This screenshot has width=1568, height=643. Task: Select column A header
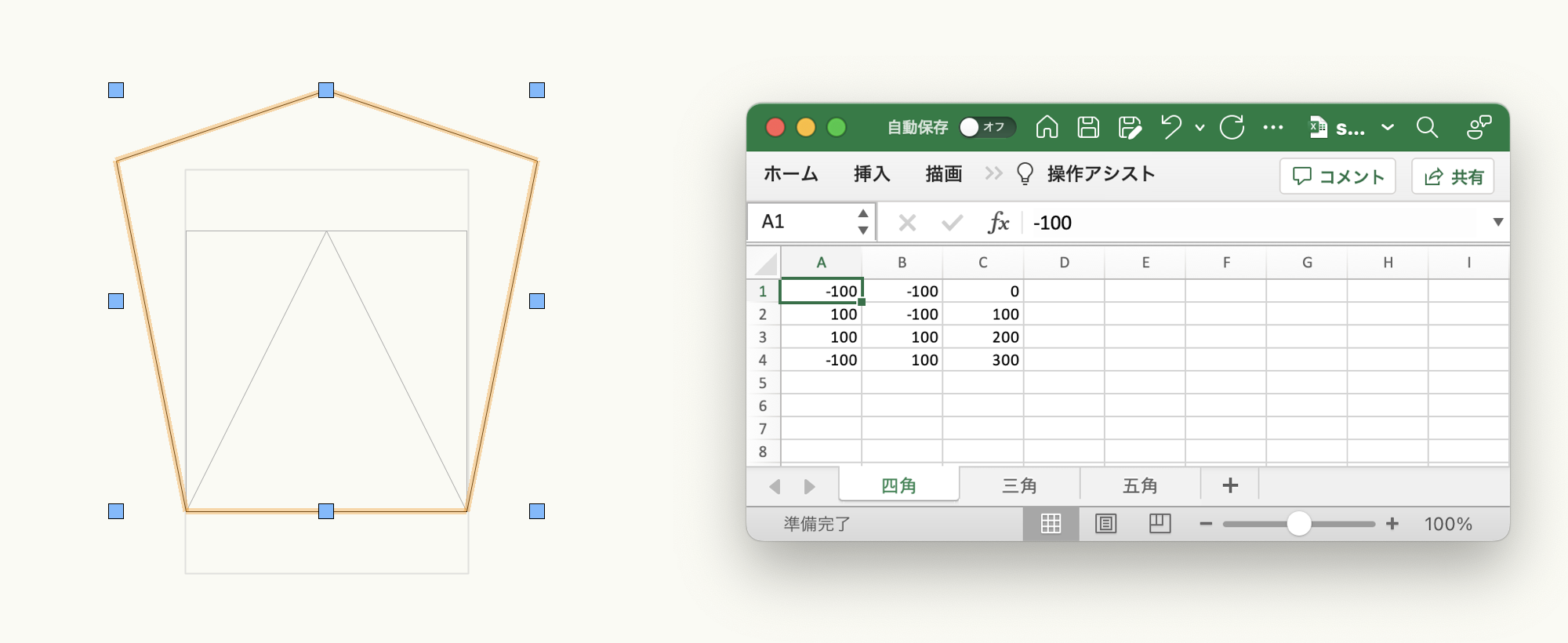point(821,263)
